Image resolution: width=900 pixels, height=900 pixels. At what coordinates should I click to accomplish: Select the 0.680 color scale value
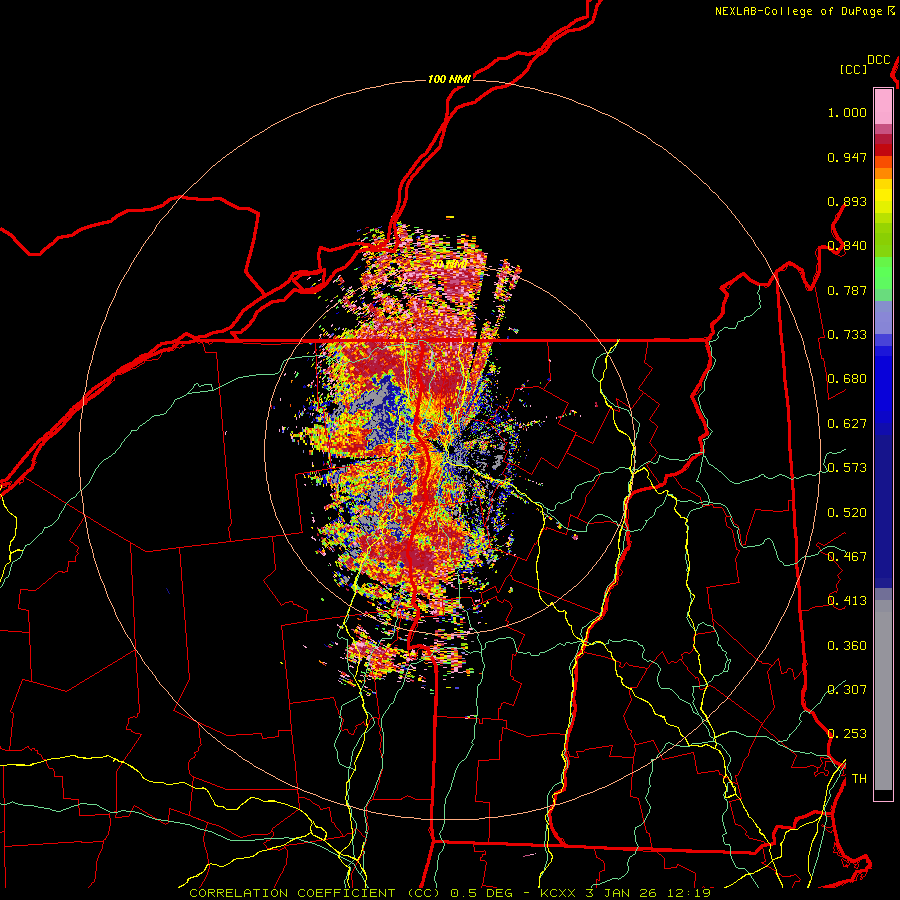point(847,378)
